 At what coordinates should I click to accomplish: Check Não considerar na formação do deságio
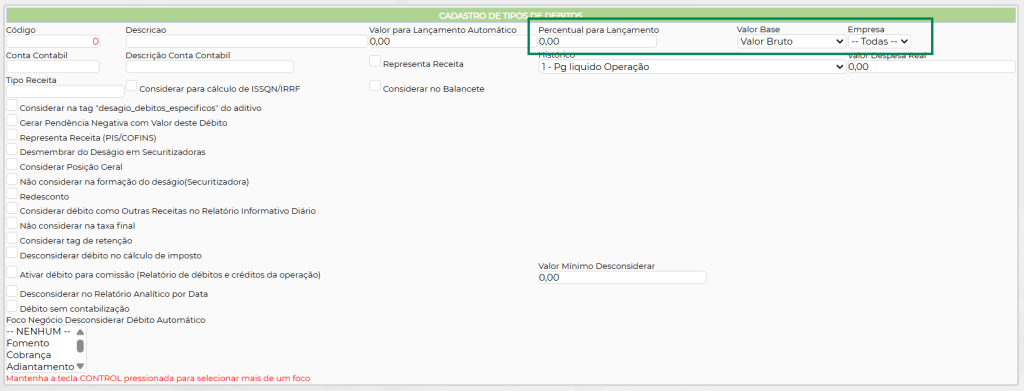[x=12, y=180]
